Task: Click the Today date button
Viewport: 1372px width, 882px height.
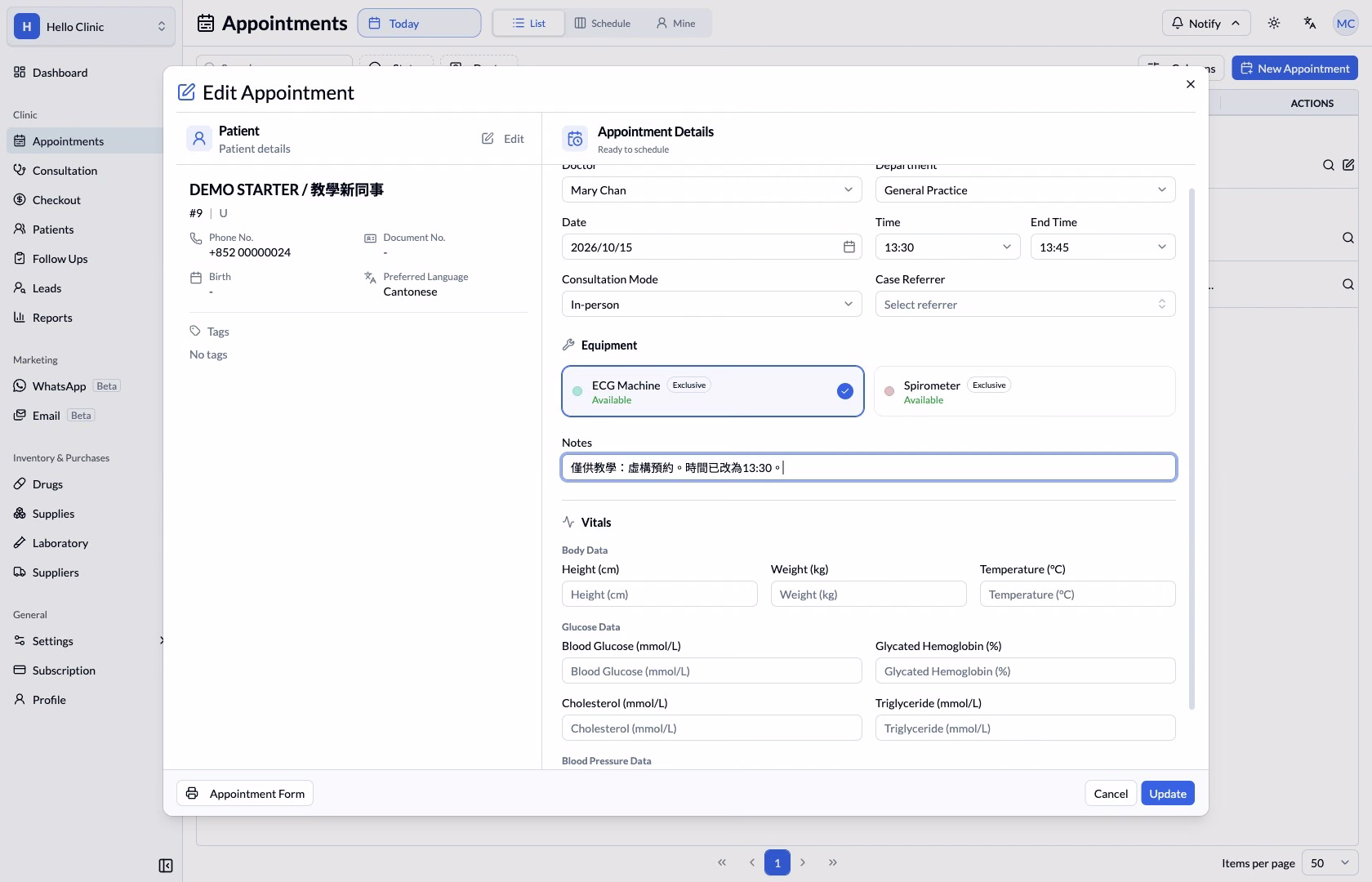Action: point(419,23)
